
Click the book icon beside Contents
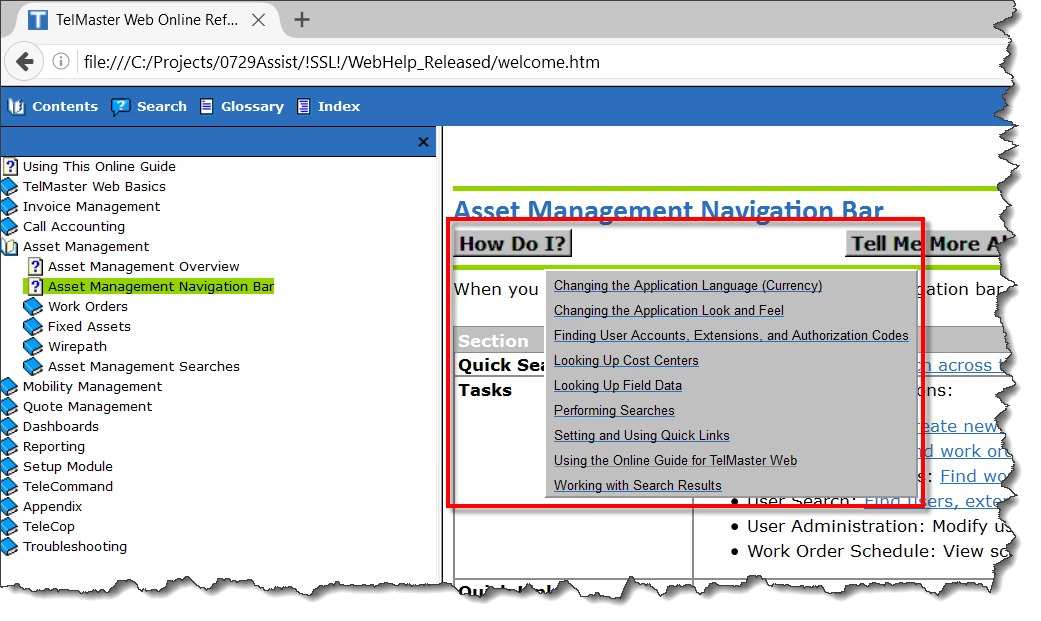17,106
